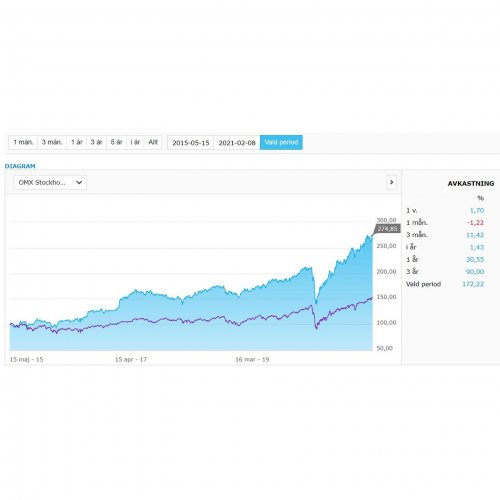This screenshot has width=500, height=500.
Task: Apply the Vald period button
Action: [x=281, y=142]
